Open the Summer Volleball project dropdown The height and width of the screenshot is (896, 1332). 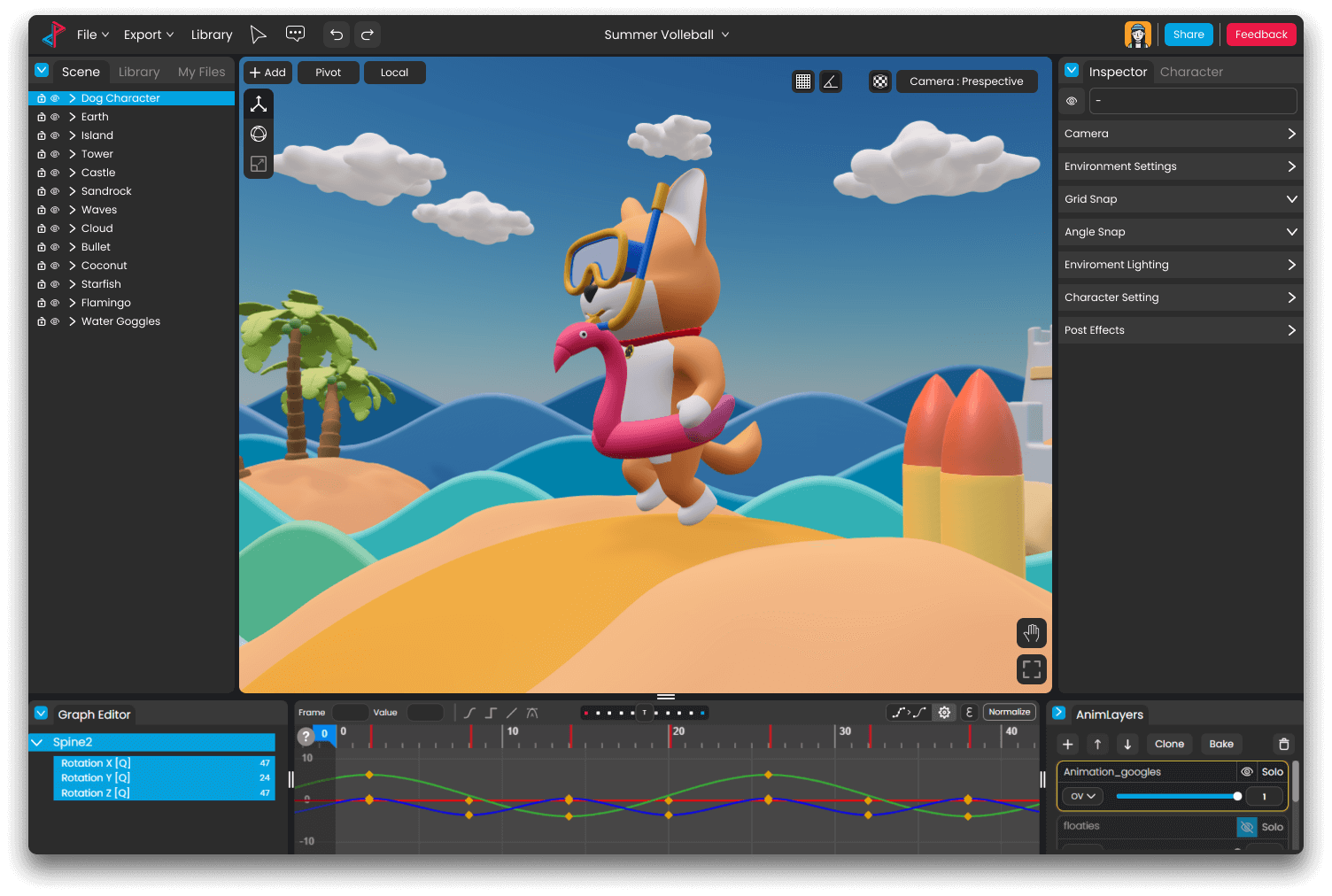click(667, 35)
